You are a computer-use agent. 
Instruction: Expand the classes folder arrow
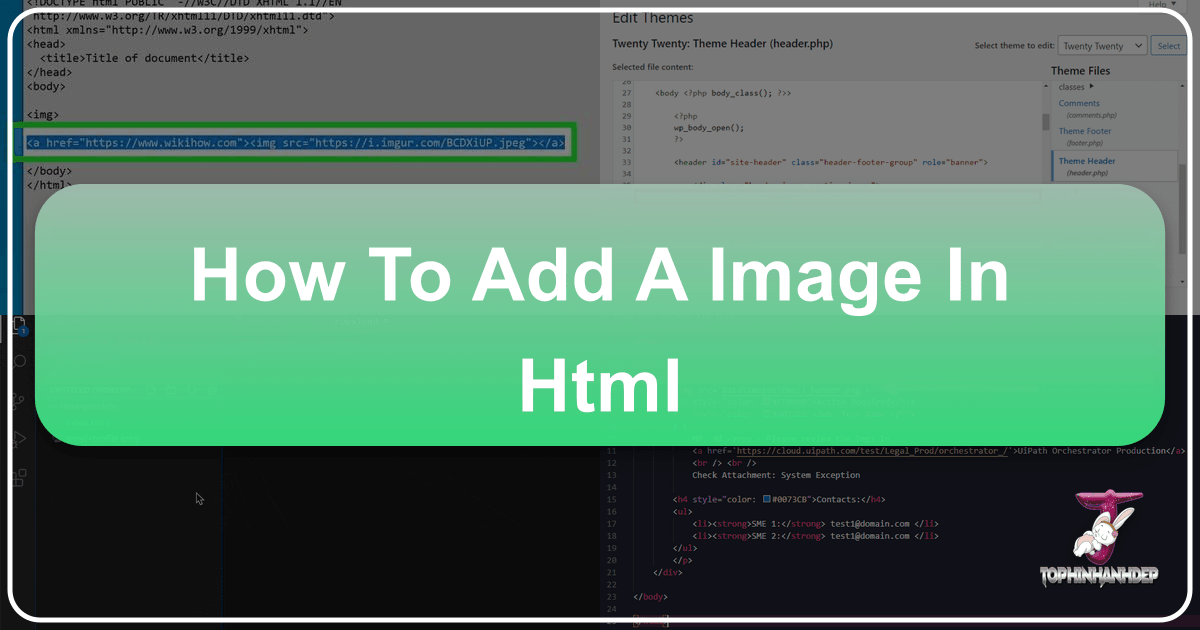[1091, 87]
